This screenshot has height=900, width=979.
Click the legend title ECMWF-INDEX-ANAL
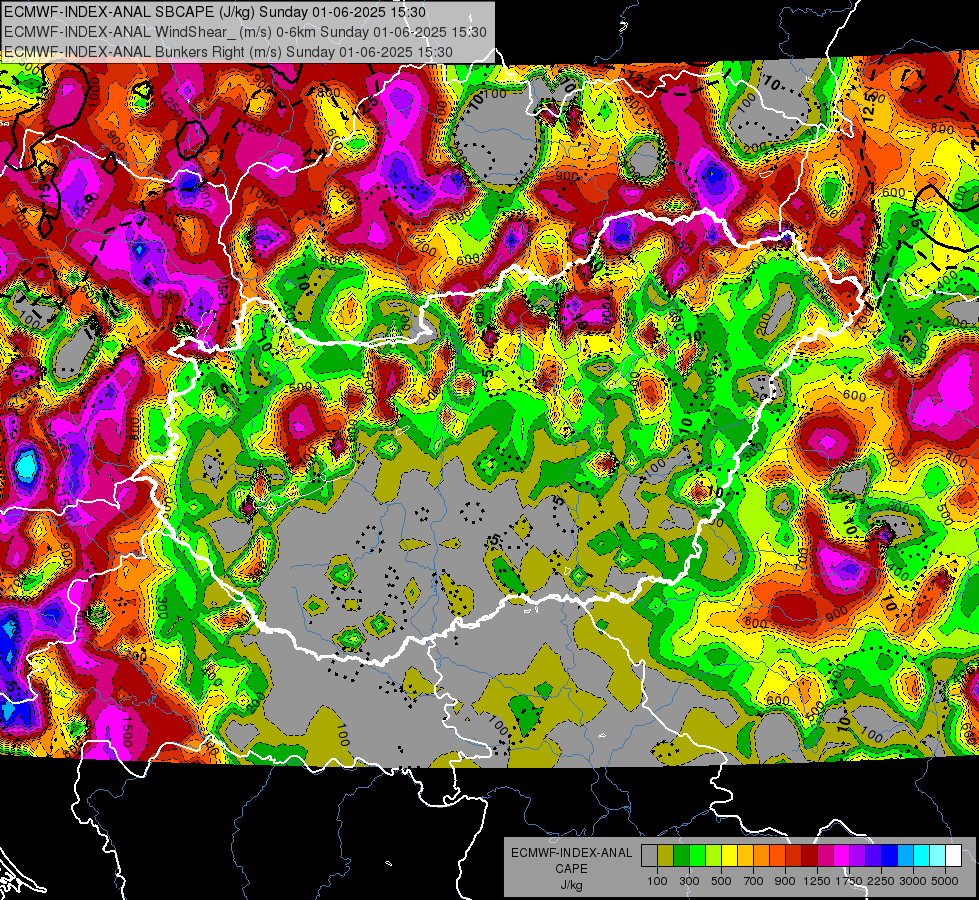tap(572, 853)
